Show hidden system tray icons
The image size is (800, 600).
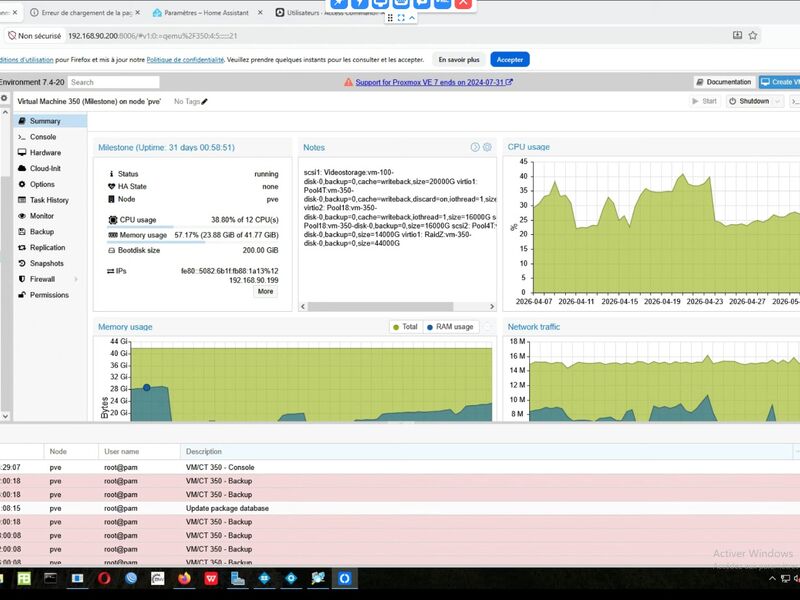772,578
